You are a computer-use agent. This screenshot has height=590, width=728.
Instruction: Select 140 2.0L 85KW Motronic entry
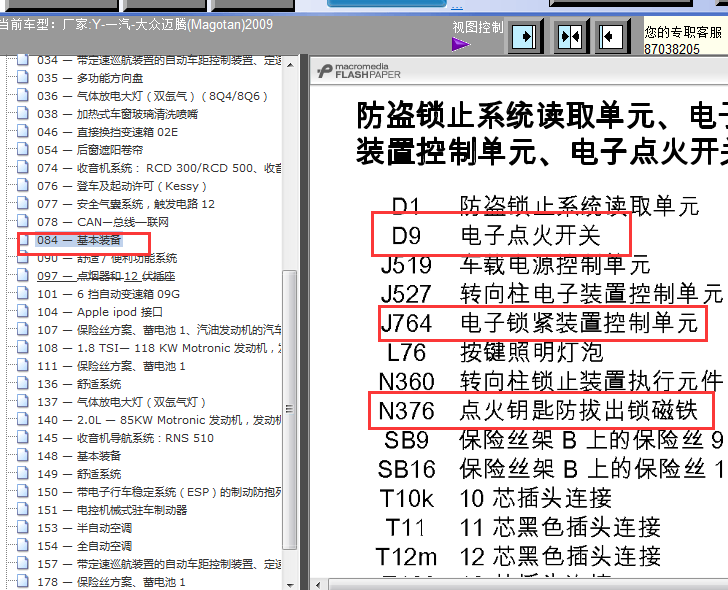[x=159, y=420]
